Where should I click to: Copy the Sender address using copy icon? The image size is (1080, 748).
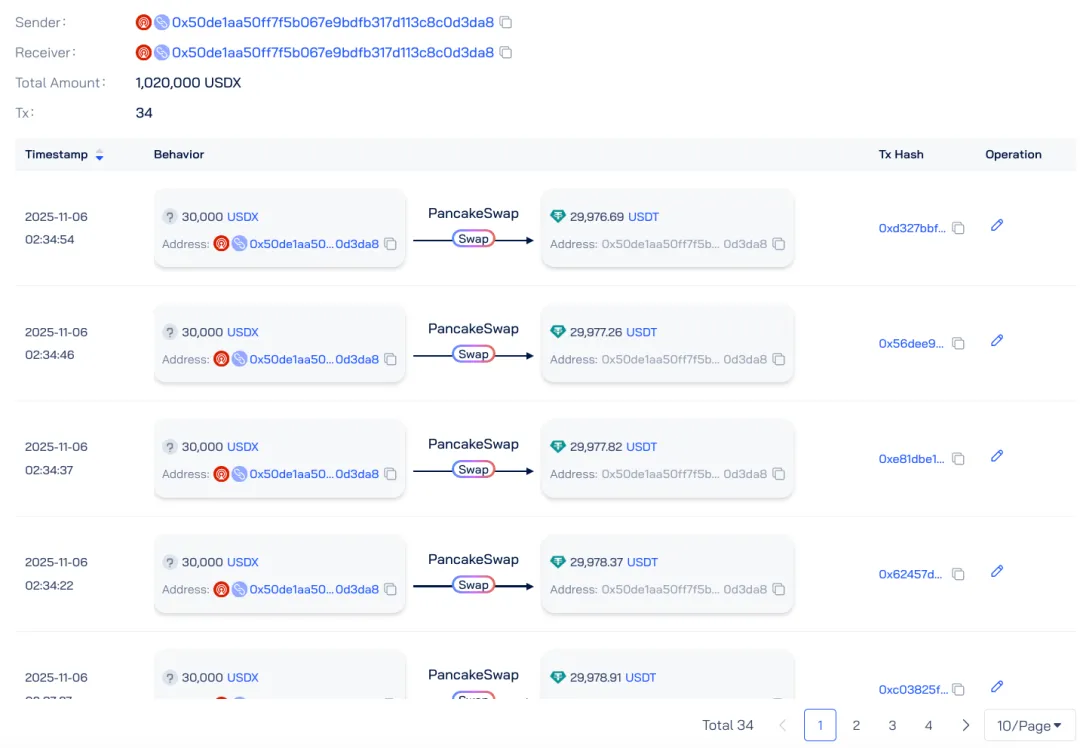(x=506, y=22)
